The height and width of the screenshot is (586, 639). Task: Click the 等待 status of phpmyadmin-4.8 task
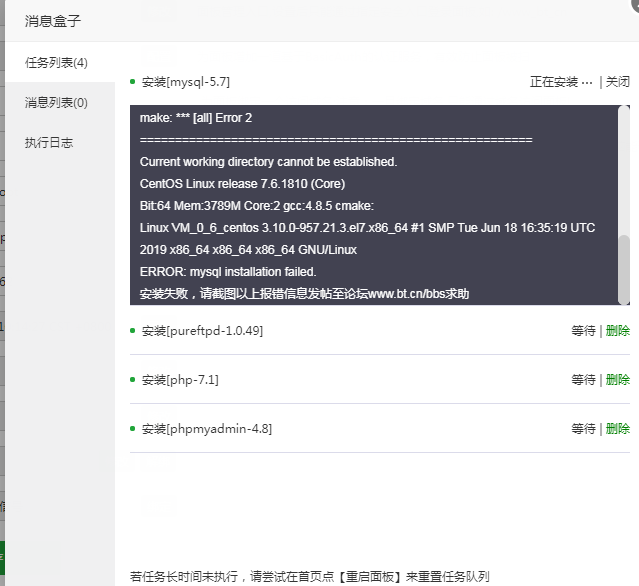coord(583,428)
